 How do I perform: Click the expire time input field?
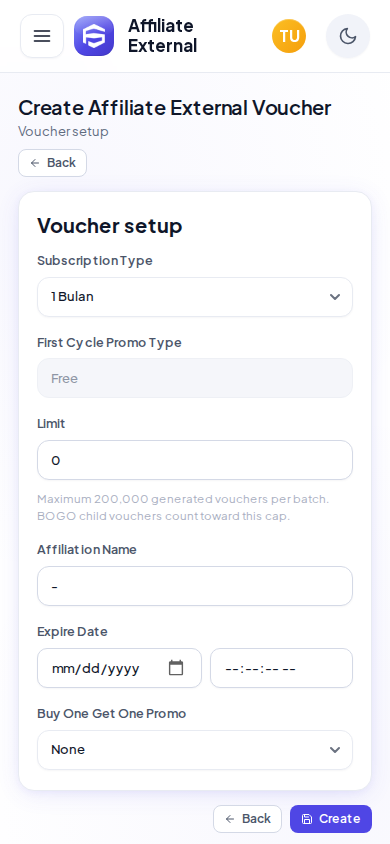point(281,668)
